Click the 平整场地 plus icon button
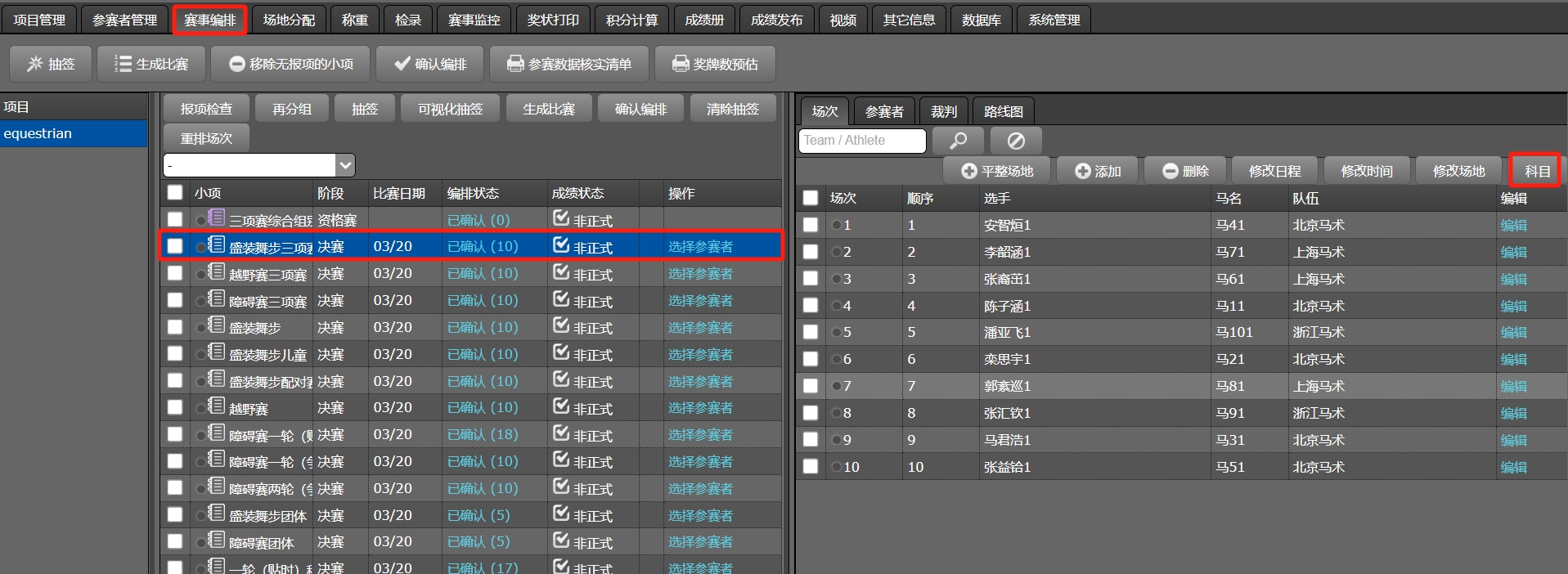This screenshot has width=1568, height=574. [x=997, y=171]
